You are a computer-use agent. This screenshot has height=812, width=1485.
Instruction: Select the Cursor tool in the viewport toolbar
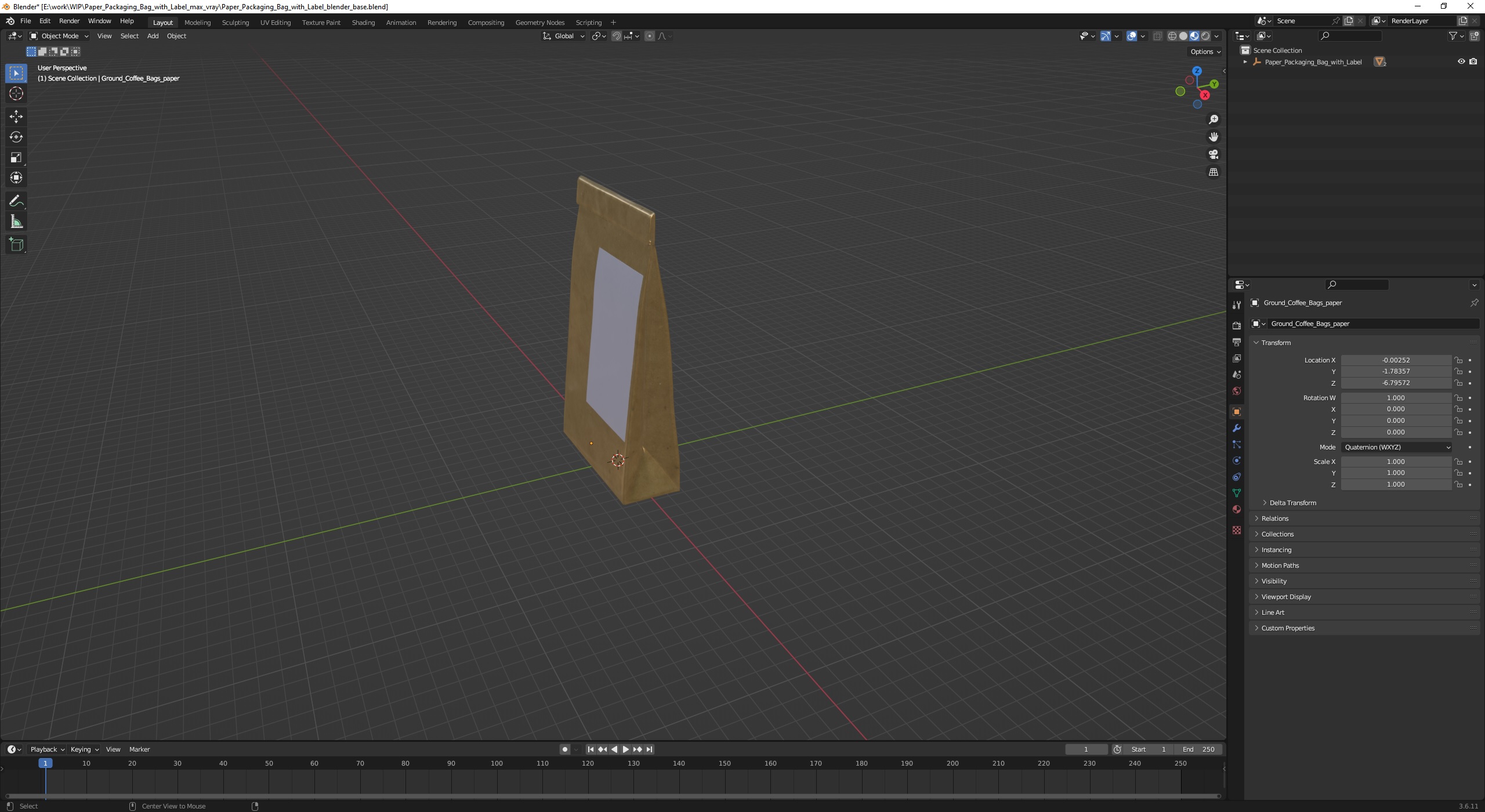point(16,93)
